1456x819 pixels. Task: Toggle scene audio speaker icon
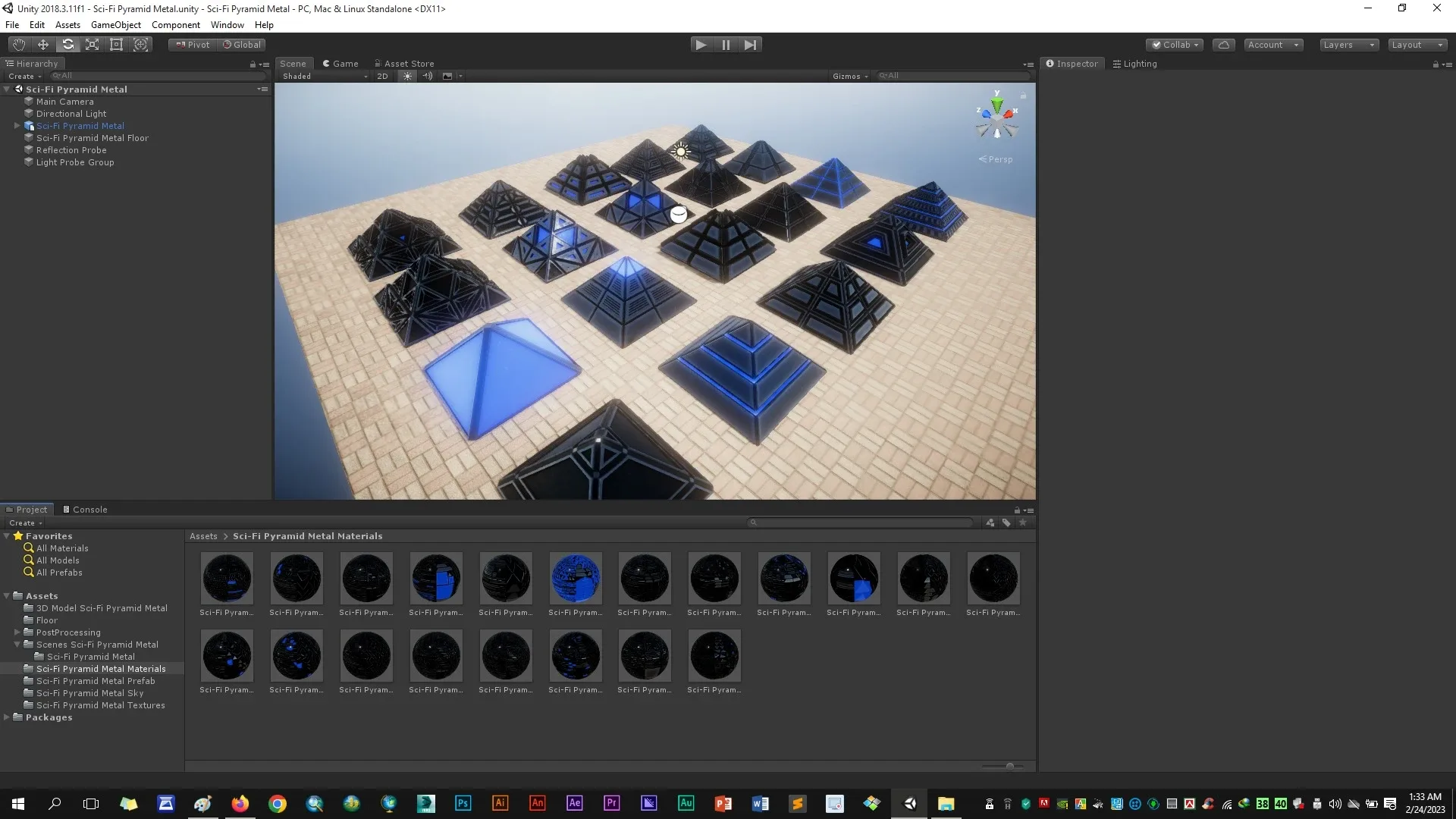(x=427, y=76)
